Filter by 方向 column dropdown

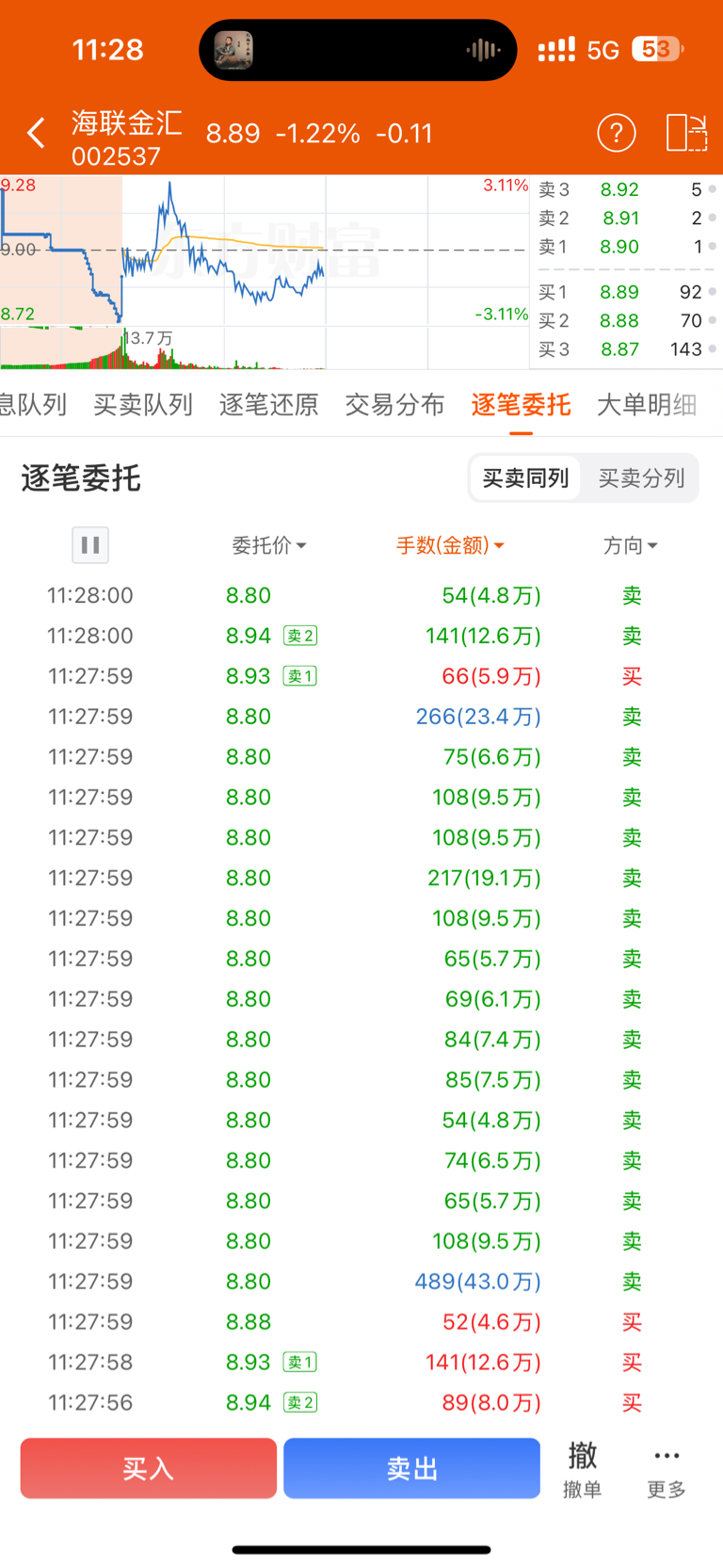pos(630,545)
